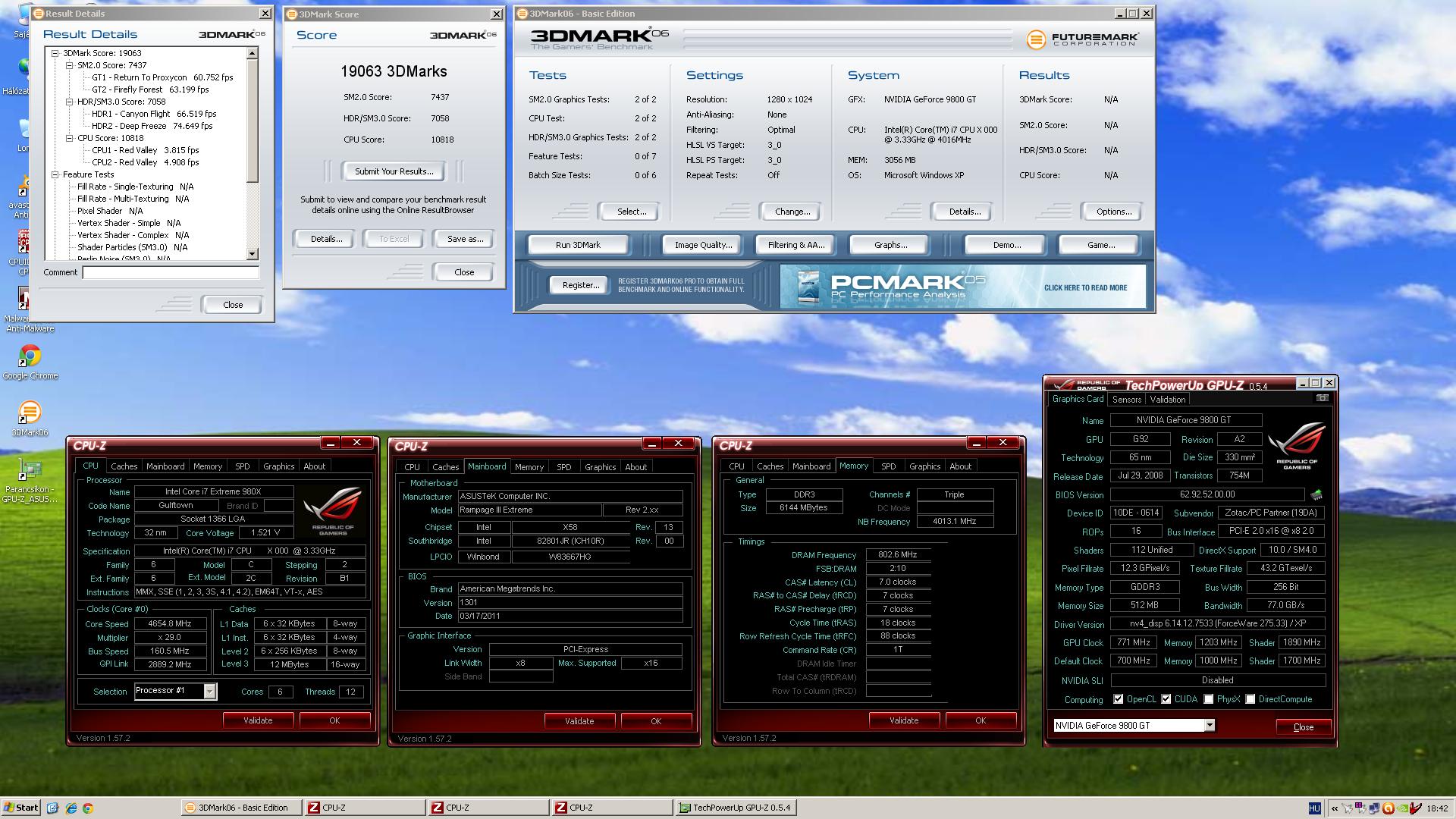Toggle the PhysX checkbox
Image resolution: width=1456 pixels, height=819 pixels.
pyautogui.click(x=1209, y=699)
